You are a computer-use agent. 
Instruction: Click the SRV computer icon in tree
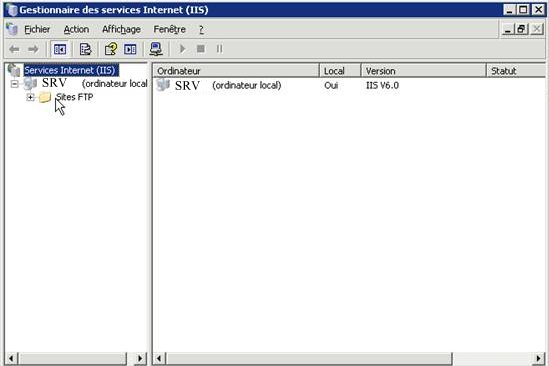(30, 83)
